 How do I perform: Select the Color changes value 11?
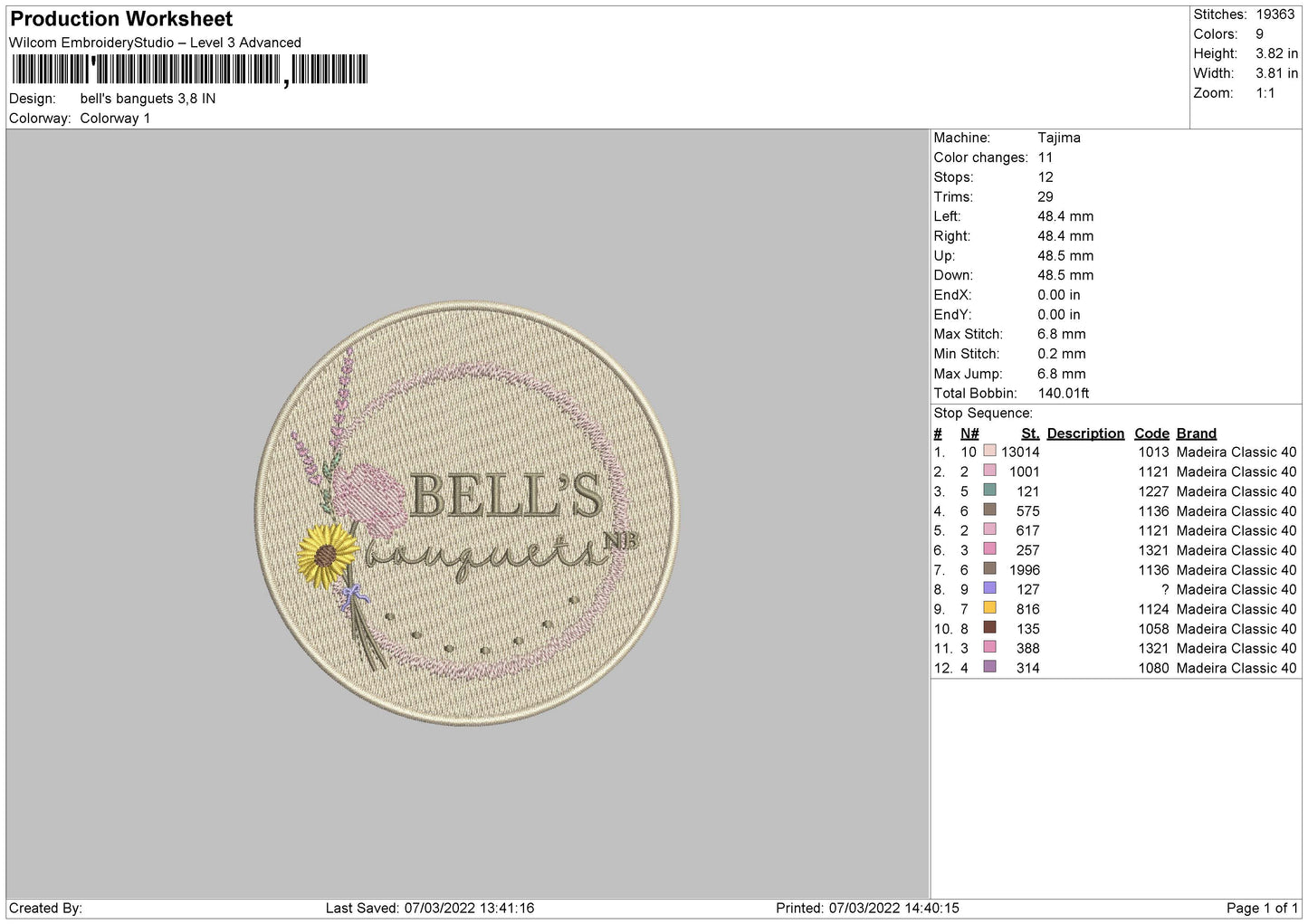click(1045, 157)
